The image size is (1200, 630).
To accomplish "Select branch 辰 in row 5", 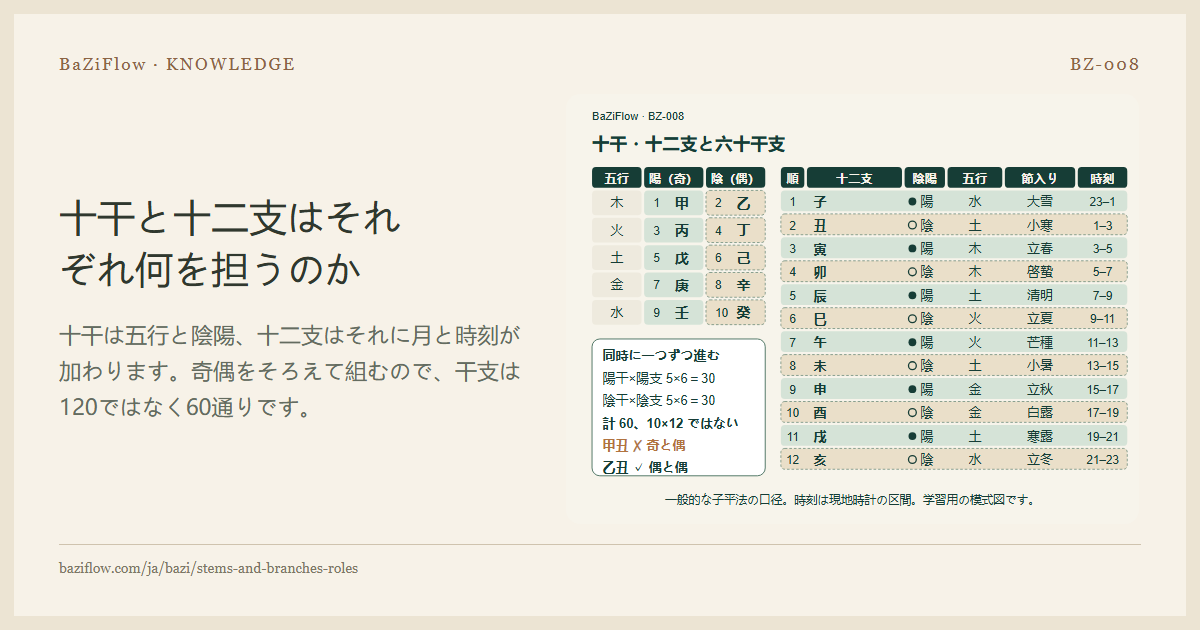I will tap(820, 295).
